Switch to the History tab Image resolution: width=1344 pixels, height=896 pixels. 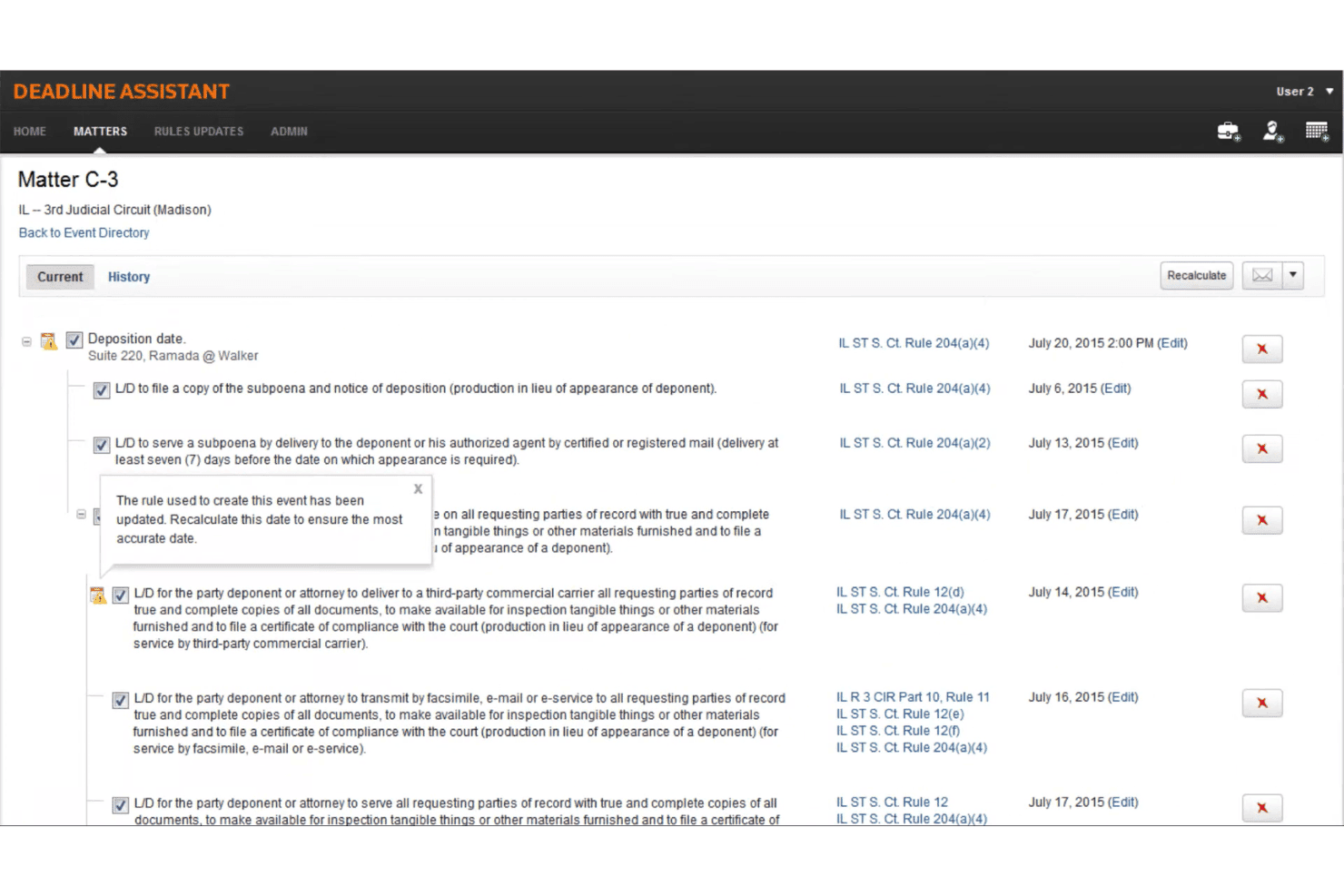129,277
